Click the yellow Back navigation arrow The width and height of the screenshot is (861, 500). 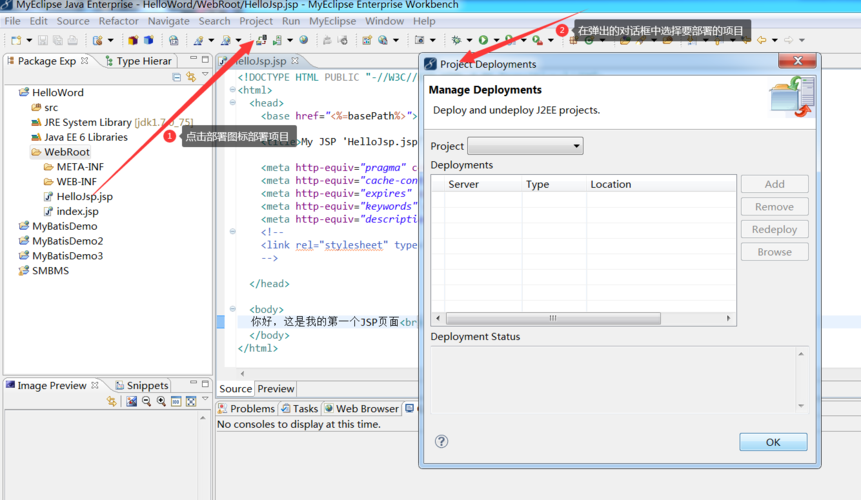click(762, 40)
